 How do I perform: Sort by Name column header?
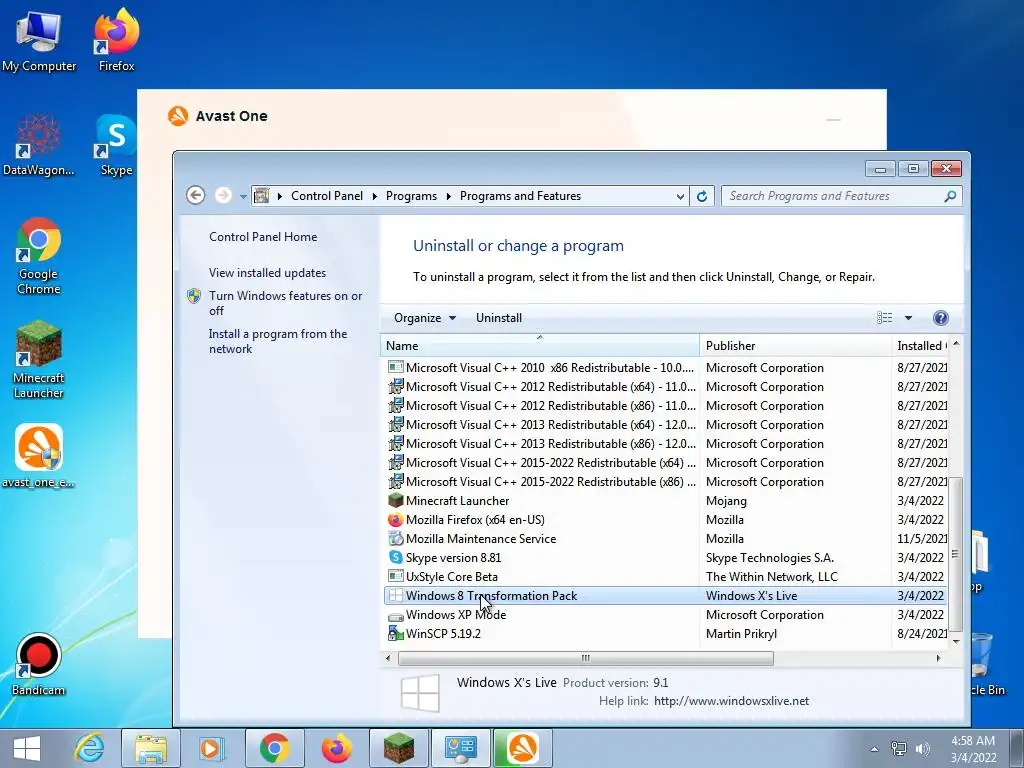click(539, 345)
